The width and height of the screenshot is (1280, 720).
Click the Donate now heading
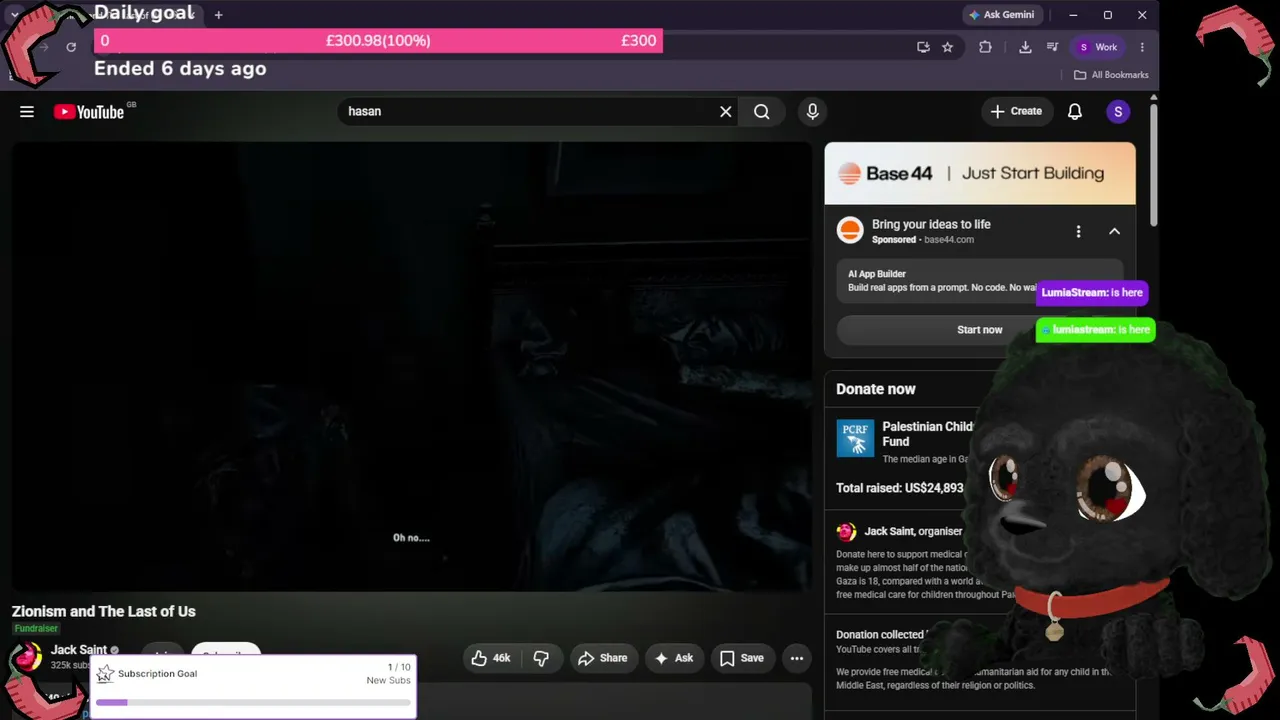(876, 389)
